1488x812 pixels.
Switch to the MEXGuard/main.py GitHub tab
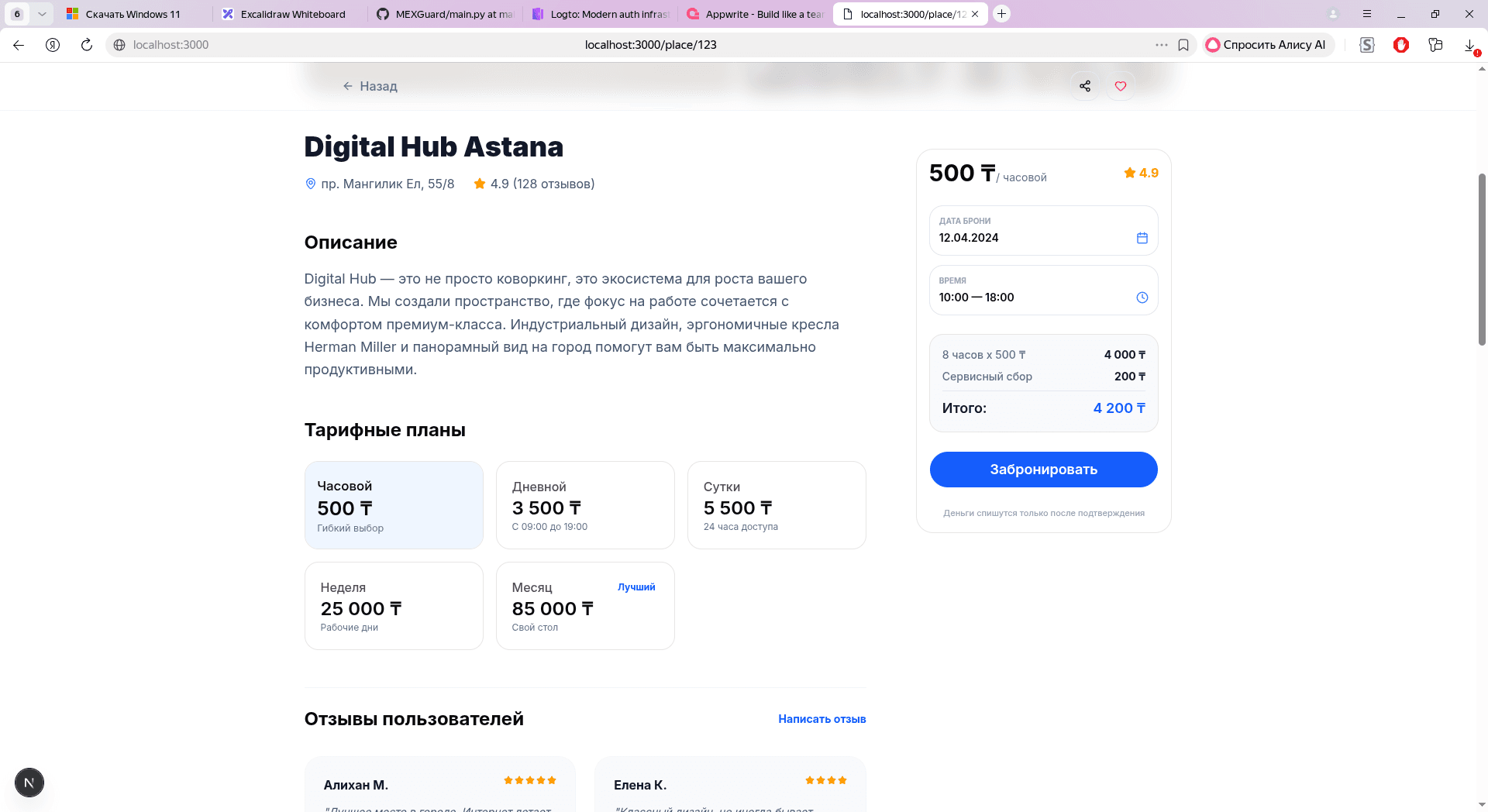point(446,14)
